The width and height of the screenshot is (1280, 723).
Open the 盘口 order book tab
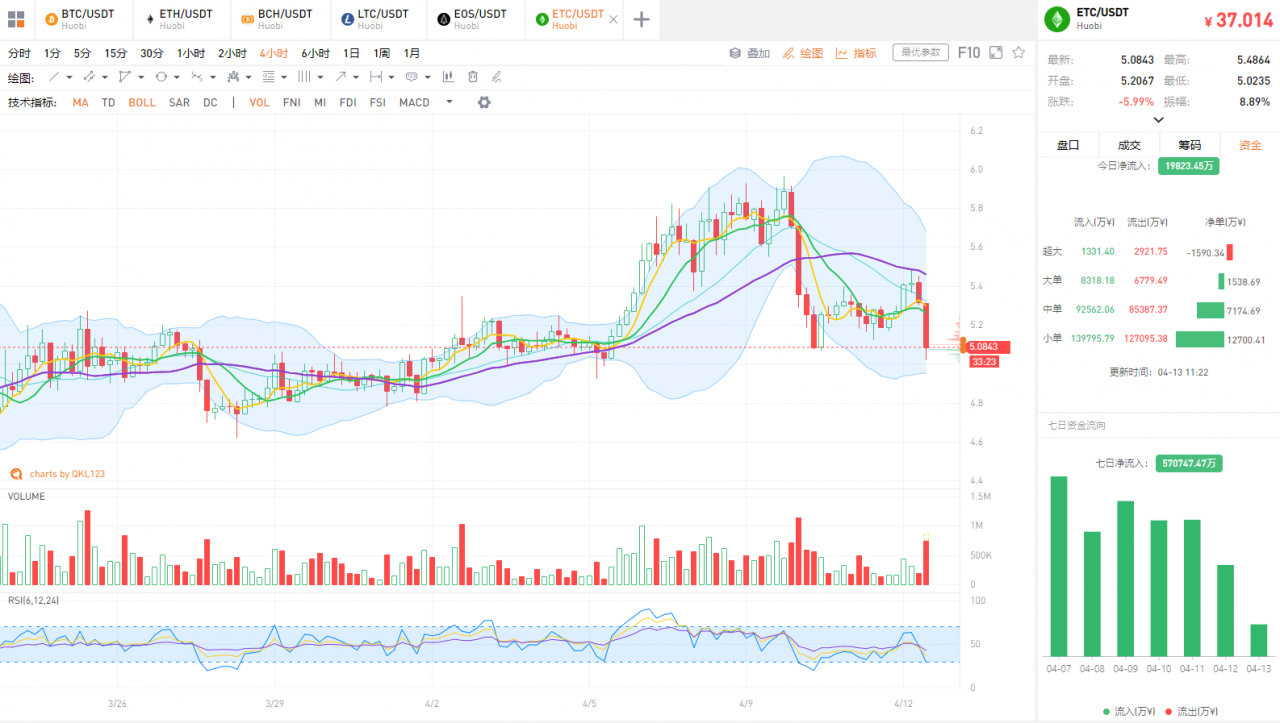[1068, 145]
